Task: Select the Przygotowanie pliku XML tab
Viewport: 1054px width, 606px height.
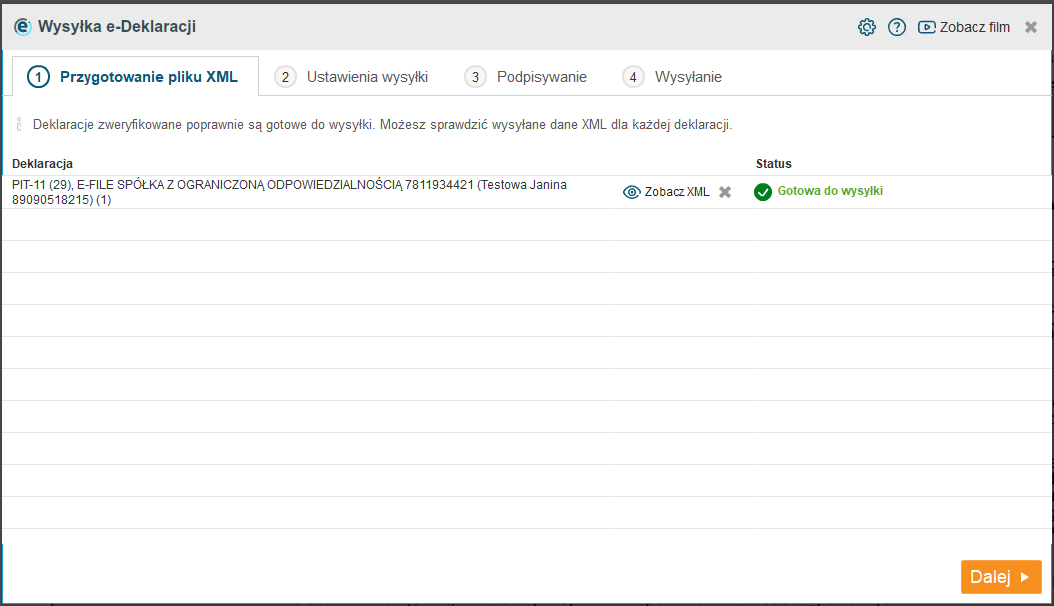Action: (x=135, y=77)
